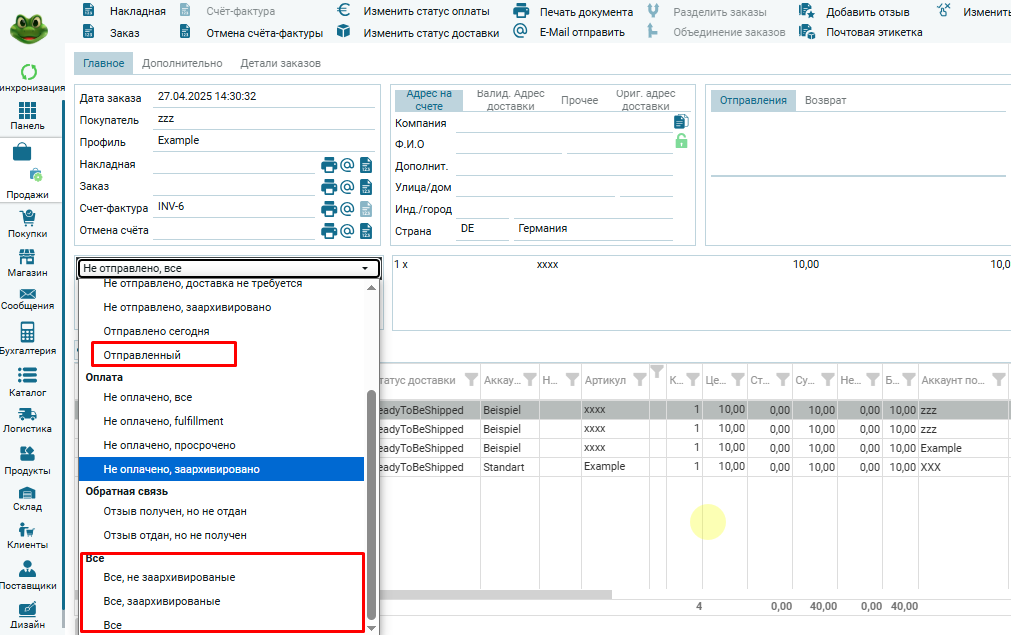Click 'Печать документа' in the toolbar
This screenshot has height=635, width=1011.
[x=586, y=12]
